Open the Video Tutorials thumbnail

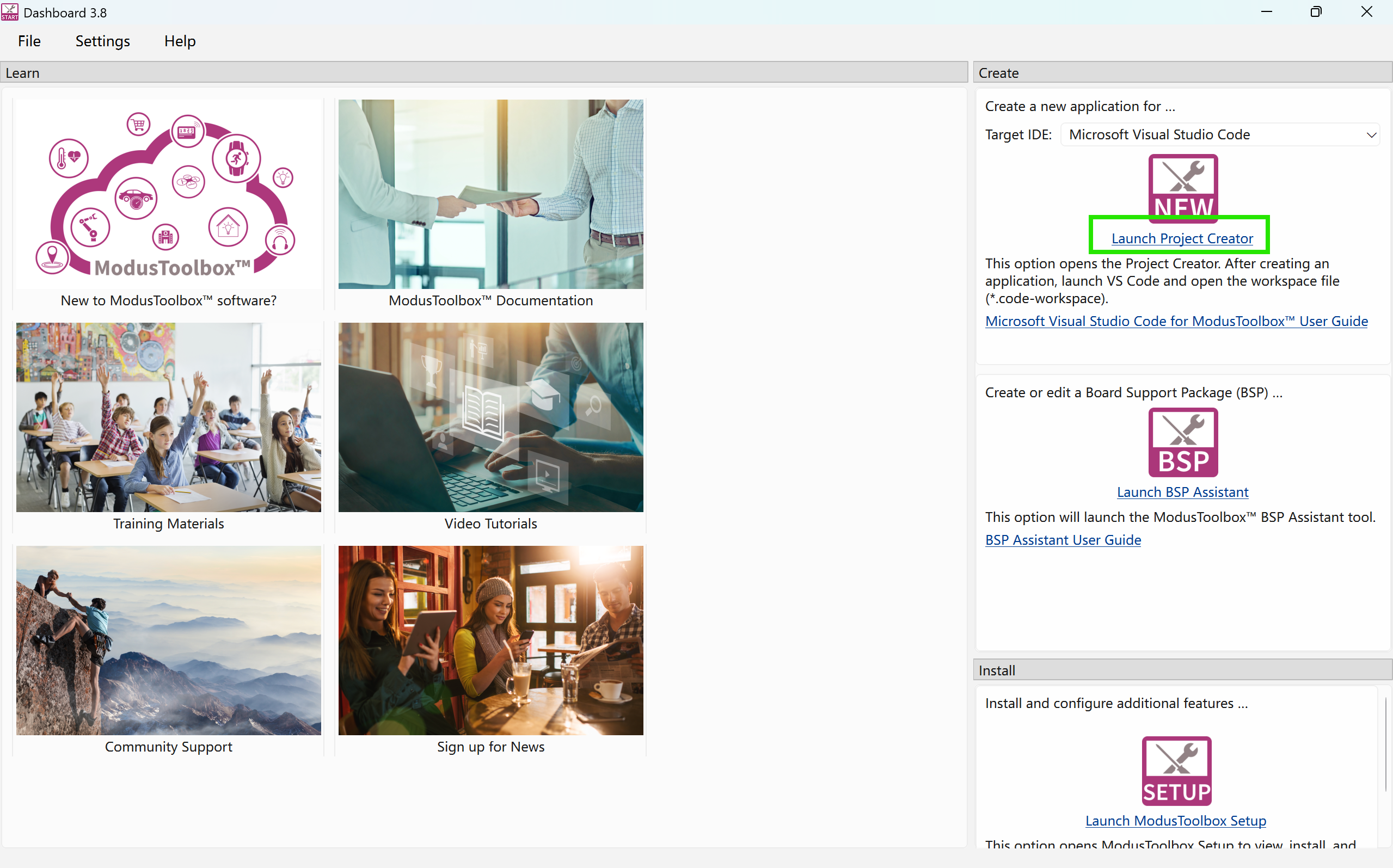tap(490, 417)
